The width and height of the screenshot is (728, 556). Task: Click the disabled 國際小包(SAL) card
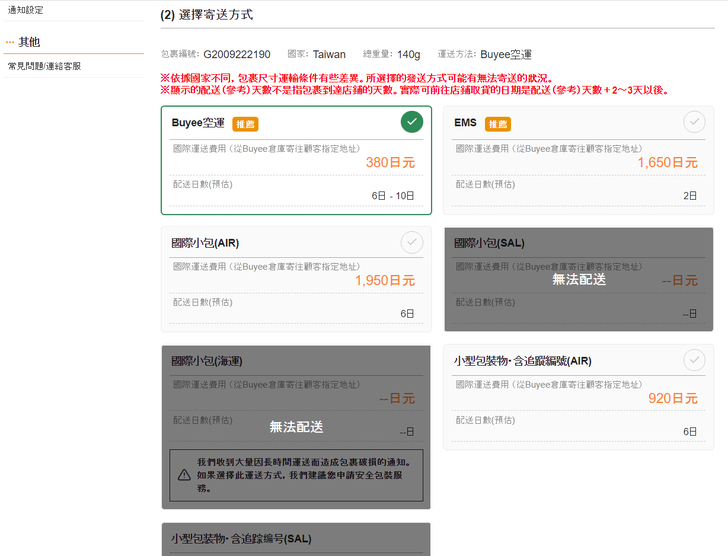point(578,279)
